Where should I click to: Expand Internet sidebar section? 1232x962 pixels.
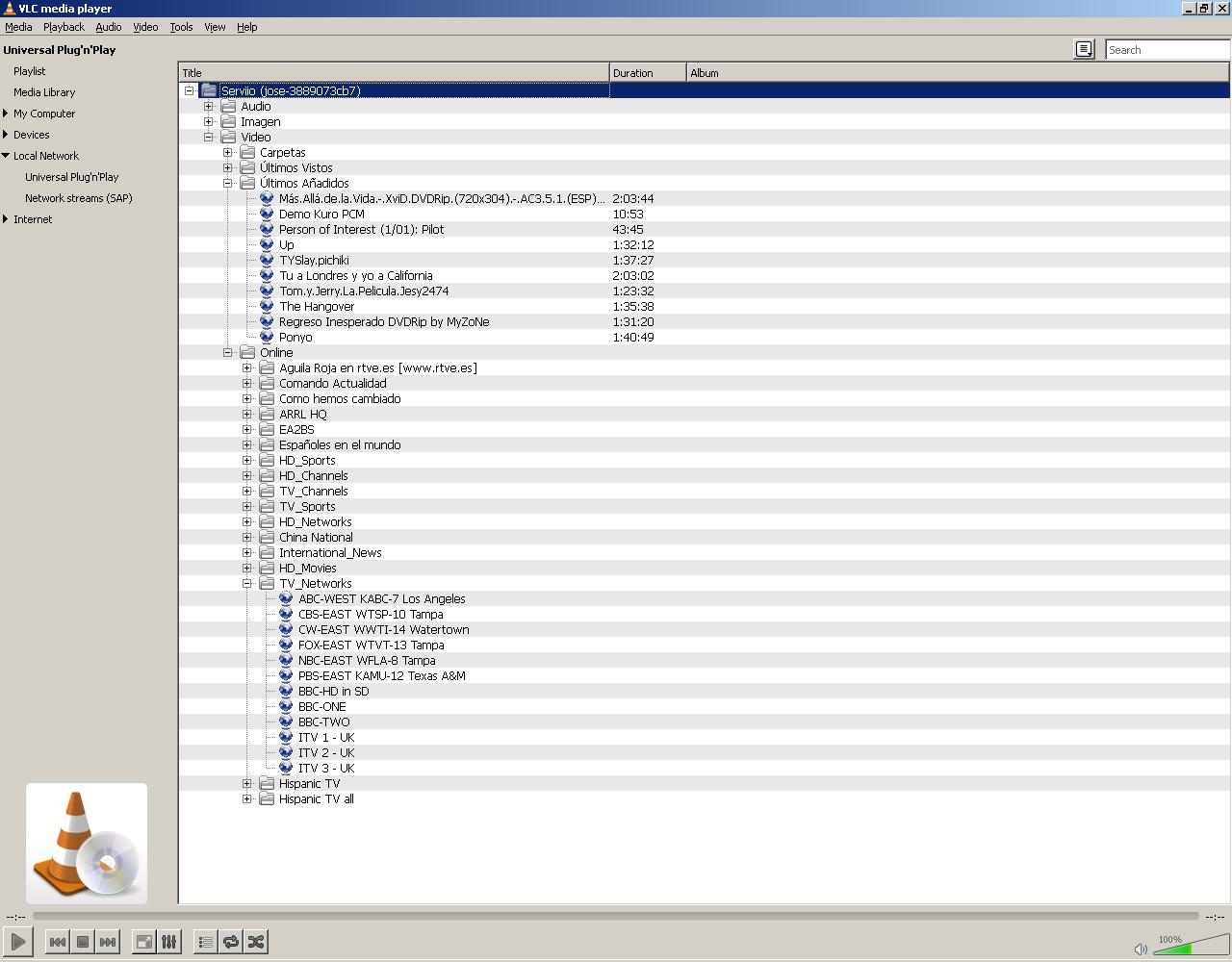click(6, 219)
